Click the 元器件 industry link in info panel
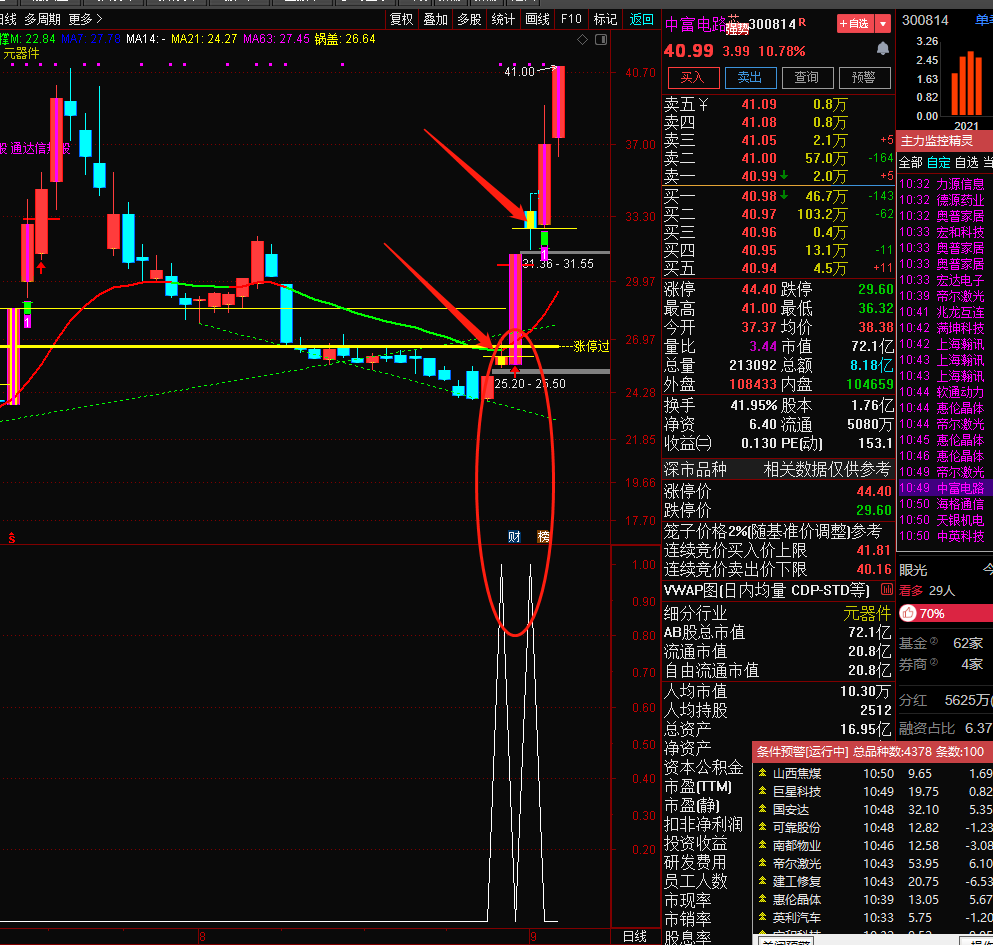 (866, 613)
